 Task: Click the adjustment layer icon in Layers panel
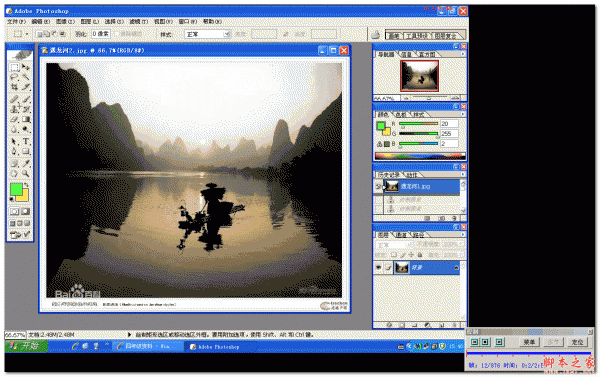[x=428, y=325]
